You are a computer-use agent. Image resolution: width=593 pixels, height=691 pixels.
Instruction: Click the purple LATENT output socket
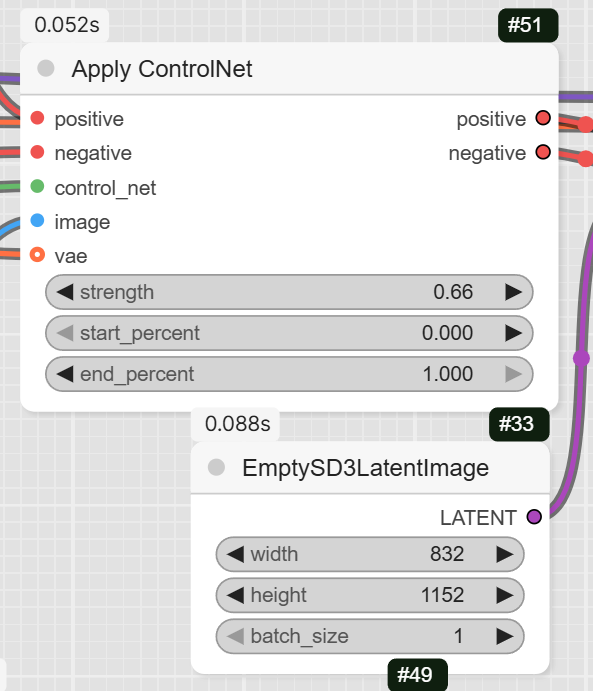(534, 516)
